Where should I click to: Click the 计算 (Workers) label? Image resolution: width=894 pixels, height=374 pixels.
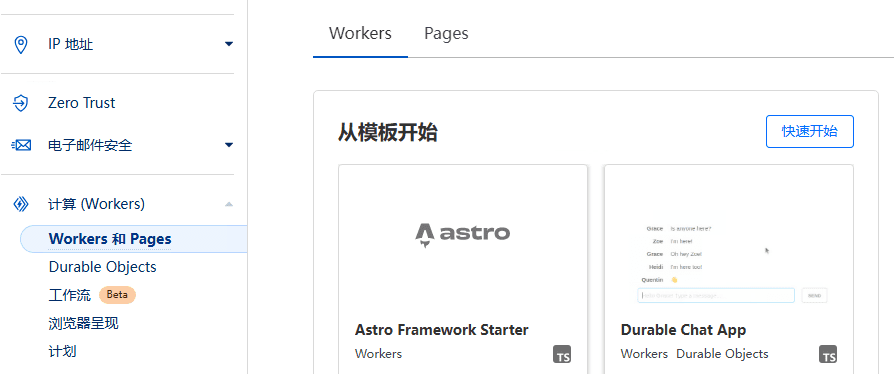tap(96, 204)
